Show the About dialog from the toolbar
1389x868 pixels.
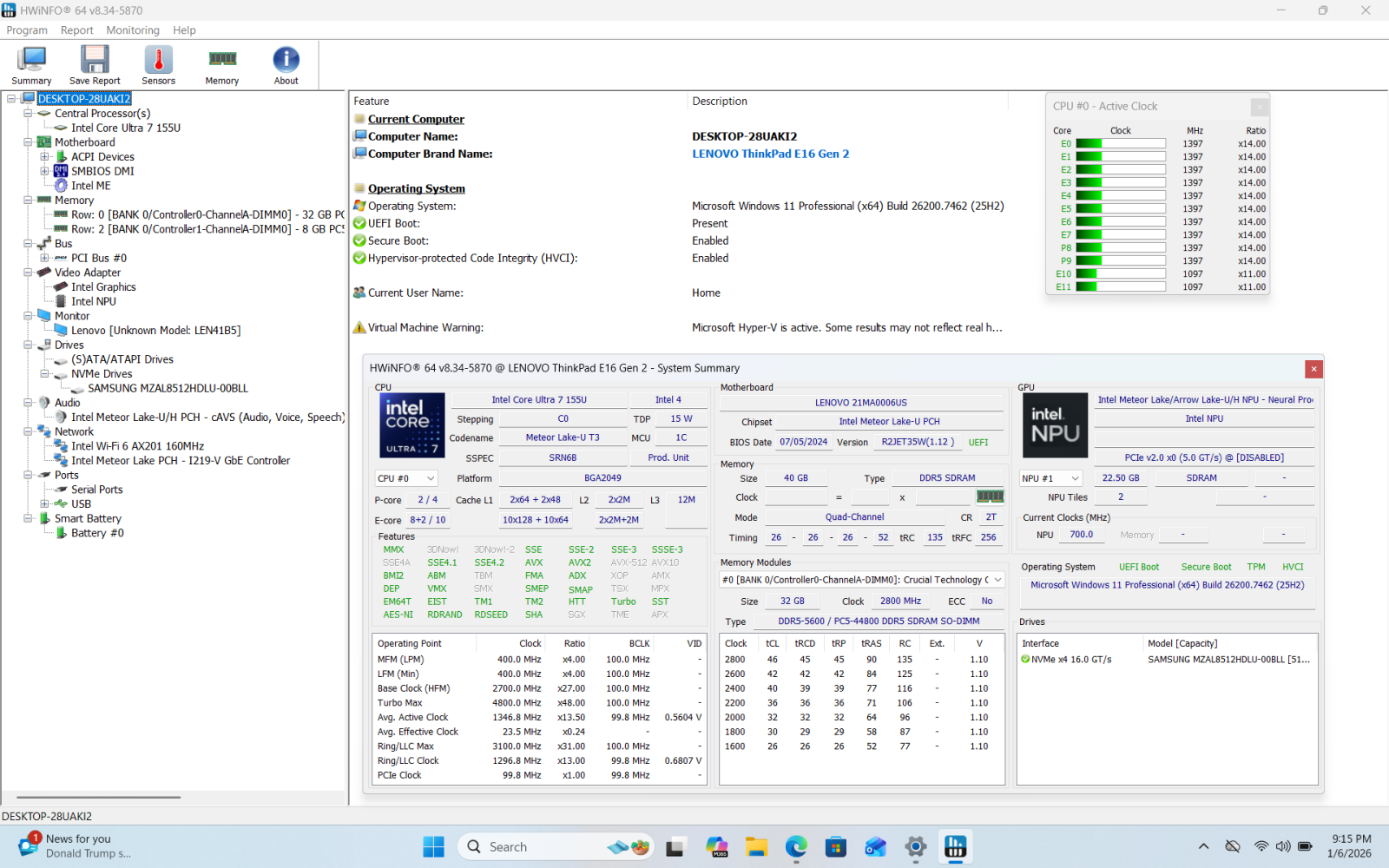coord(286,66)
